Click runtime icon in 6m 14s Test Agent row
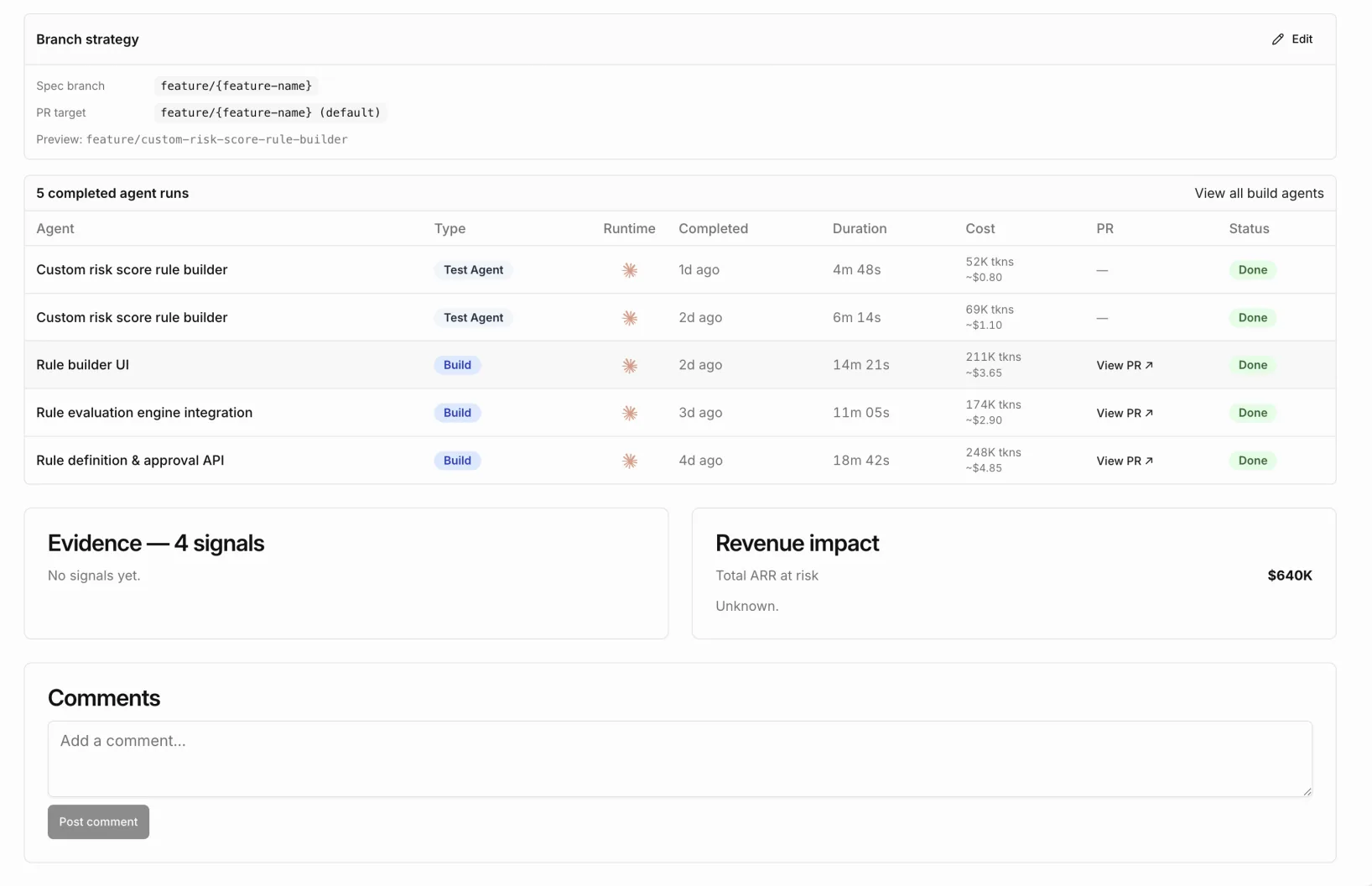Image resolution: width=1372 pixels, height=886 pixels. tap(630, 318)
